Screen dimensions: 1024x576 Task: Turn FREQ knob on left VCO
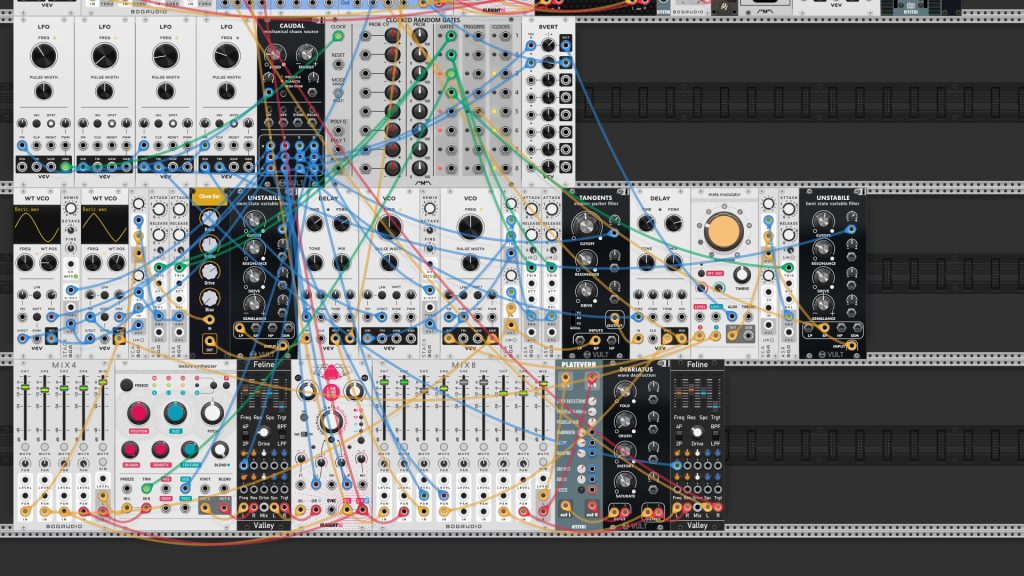pos(389,227)
